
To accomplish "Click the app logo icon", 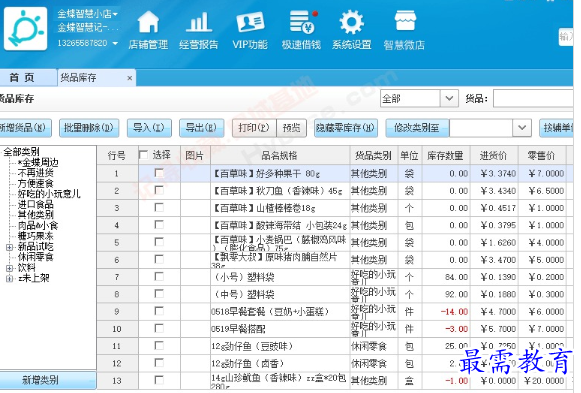I will click(26, 29).
